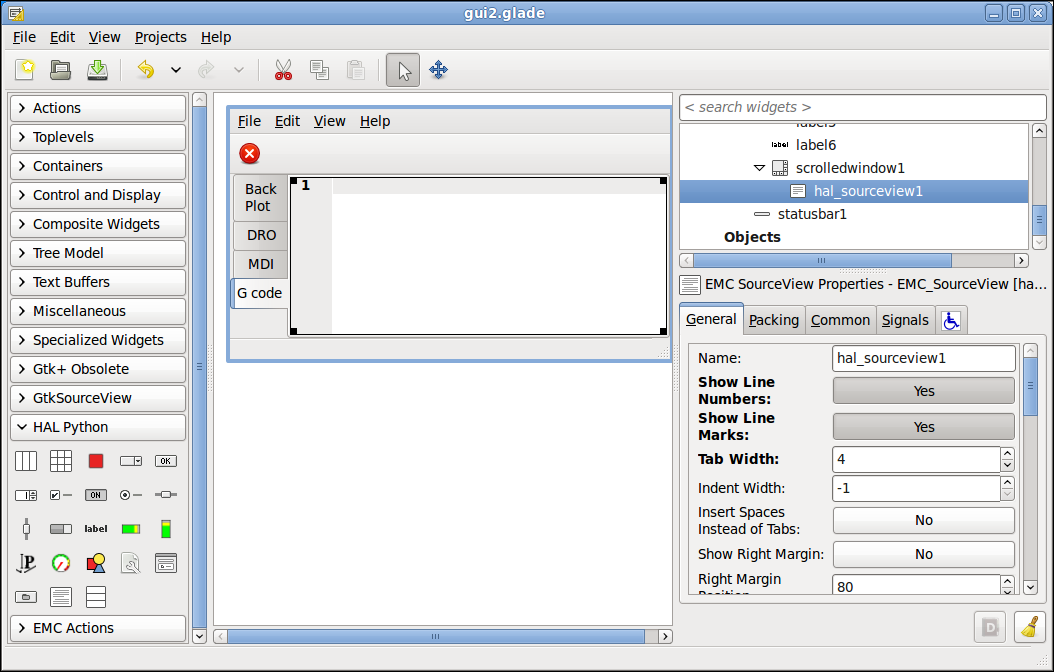Select the HAL Table grid palette widget
Screen dimensions: 1054x672
click(x=60, y=461)
